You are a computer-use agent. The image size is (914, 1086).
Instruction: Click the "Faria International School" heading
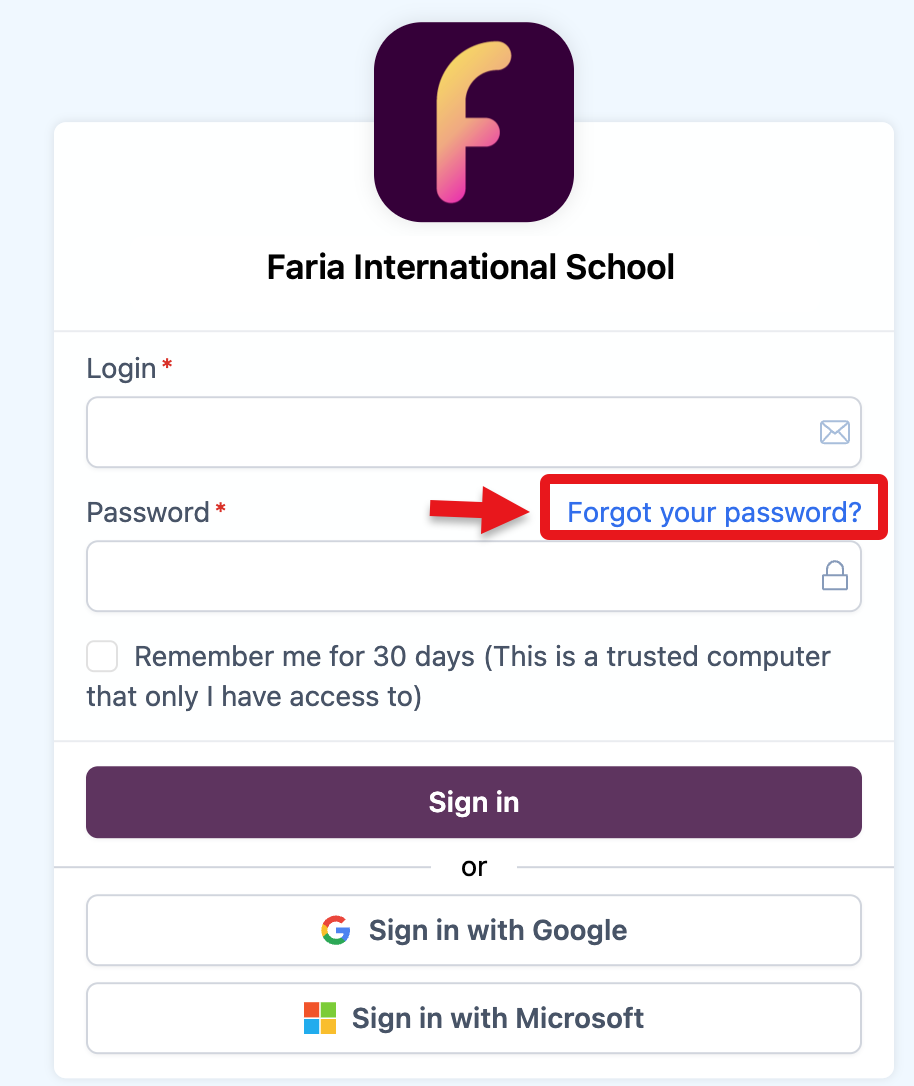(471, 267)
